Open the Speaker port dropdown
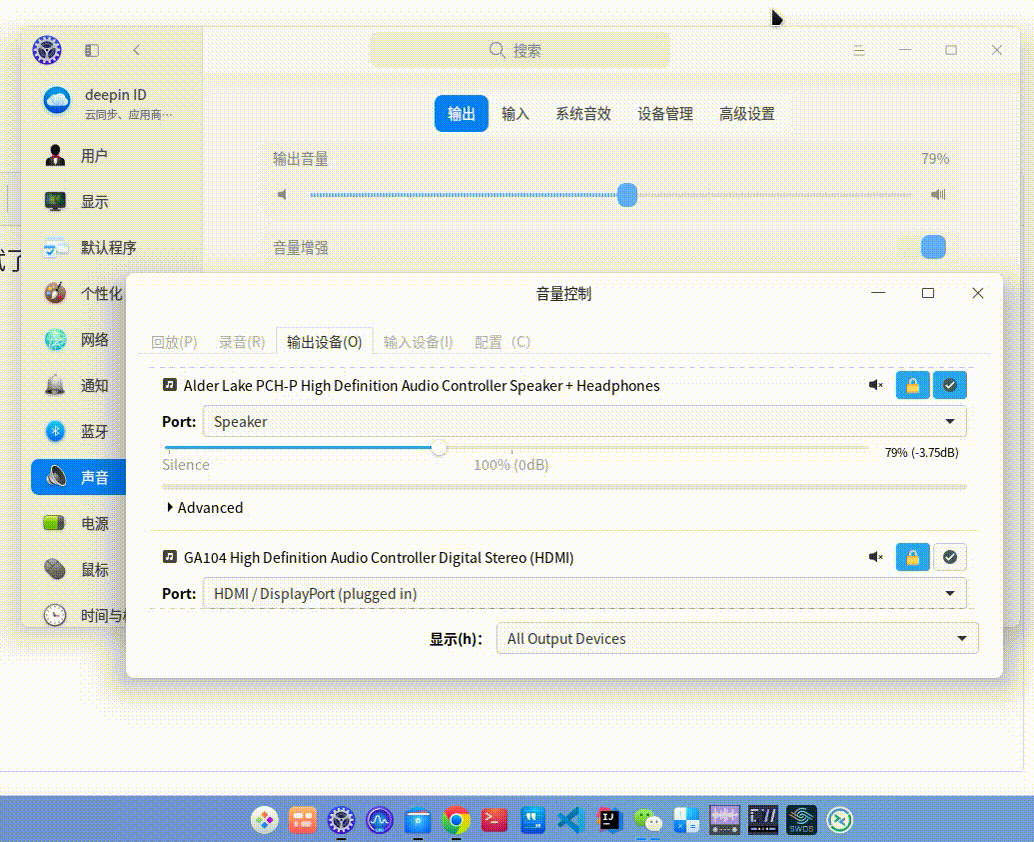The width and height of the screenshot is (1034, 842). [584, 421]
